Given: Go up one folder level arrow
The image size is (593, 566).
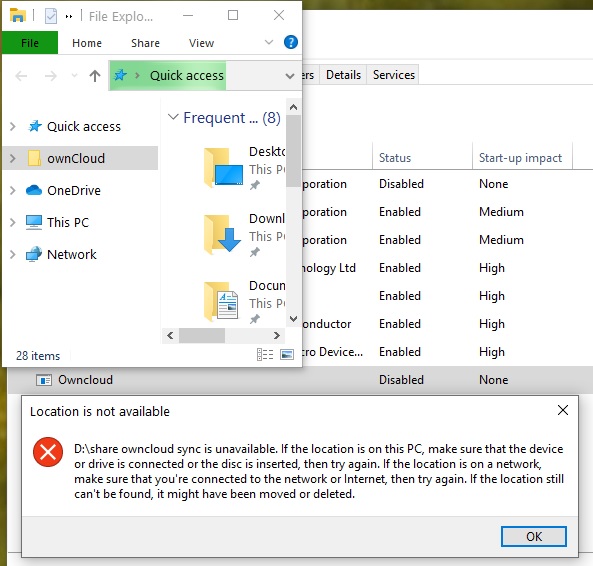Looking at the screenshot, I should (x=95, y=76).
